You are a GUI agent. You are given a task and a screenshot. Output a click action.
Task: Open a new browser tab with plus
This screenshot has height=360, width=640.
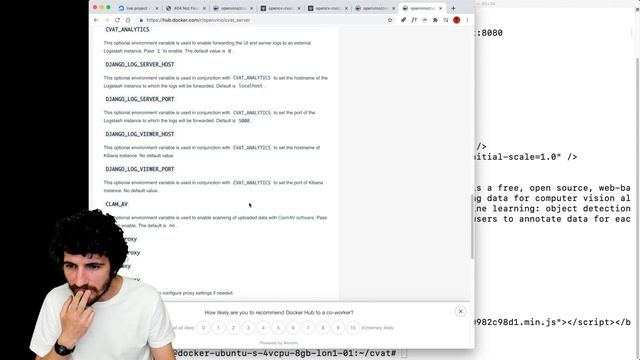tap(453, 8)
